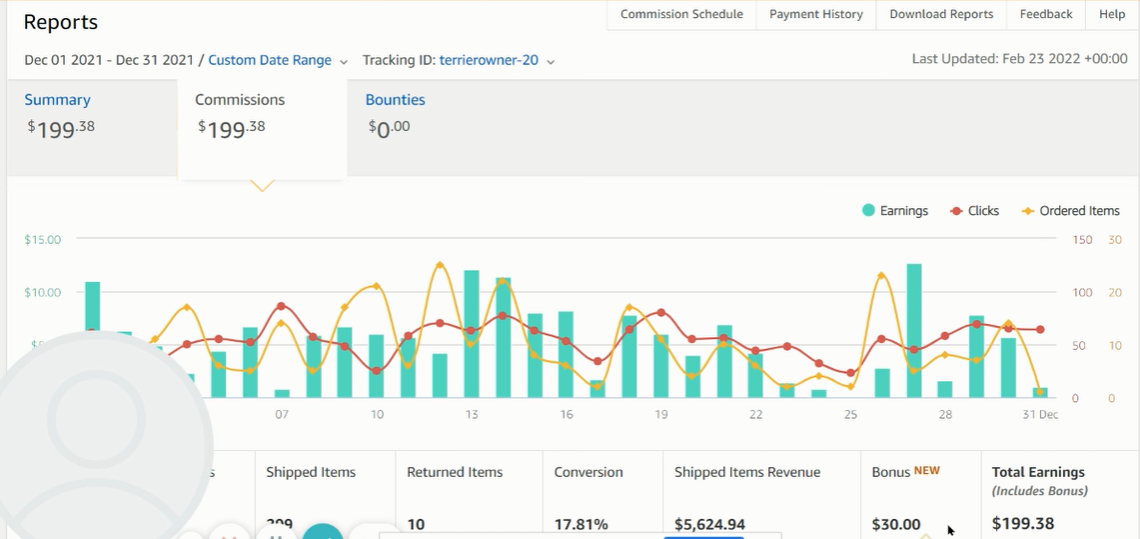Switch to the Bounties tab
Image resolution: width=1140 pixels, height=539 pixels.
pyautogui.click(x=395, y=100)
